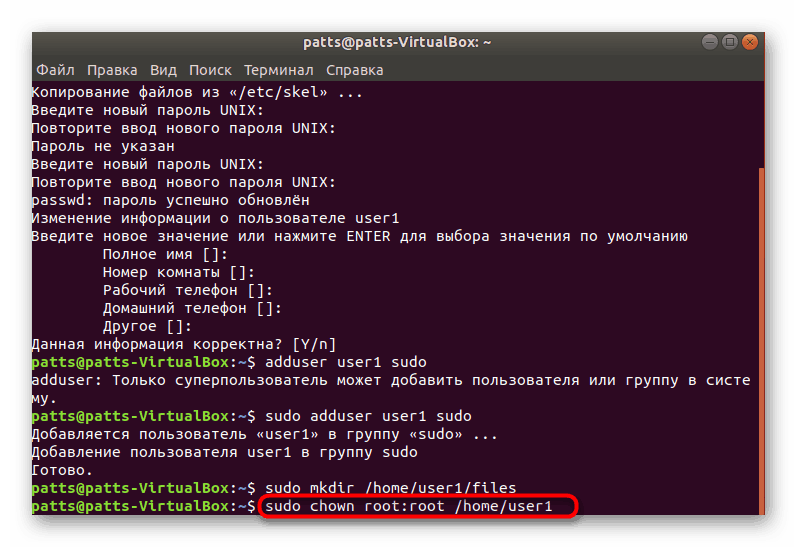Click the command 'adduser user1 sudo' without the sudo prefix
Viewport: 797px width, 547px height.
coord(346,362)
